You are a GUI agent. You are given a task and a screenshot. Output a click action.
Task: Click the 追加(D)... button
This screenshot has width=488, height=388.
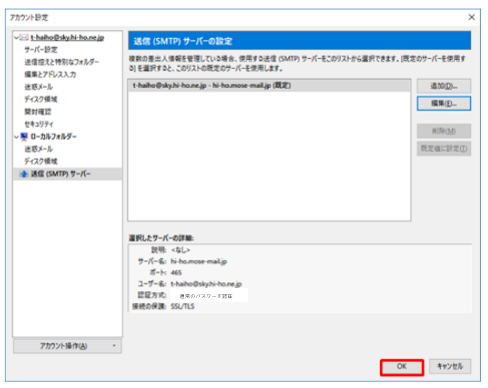tap(444, 86)
